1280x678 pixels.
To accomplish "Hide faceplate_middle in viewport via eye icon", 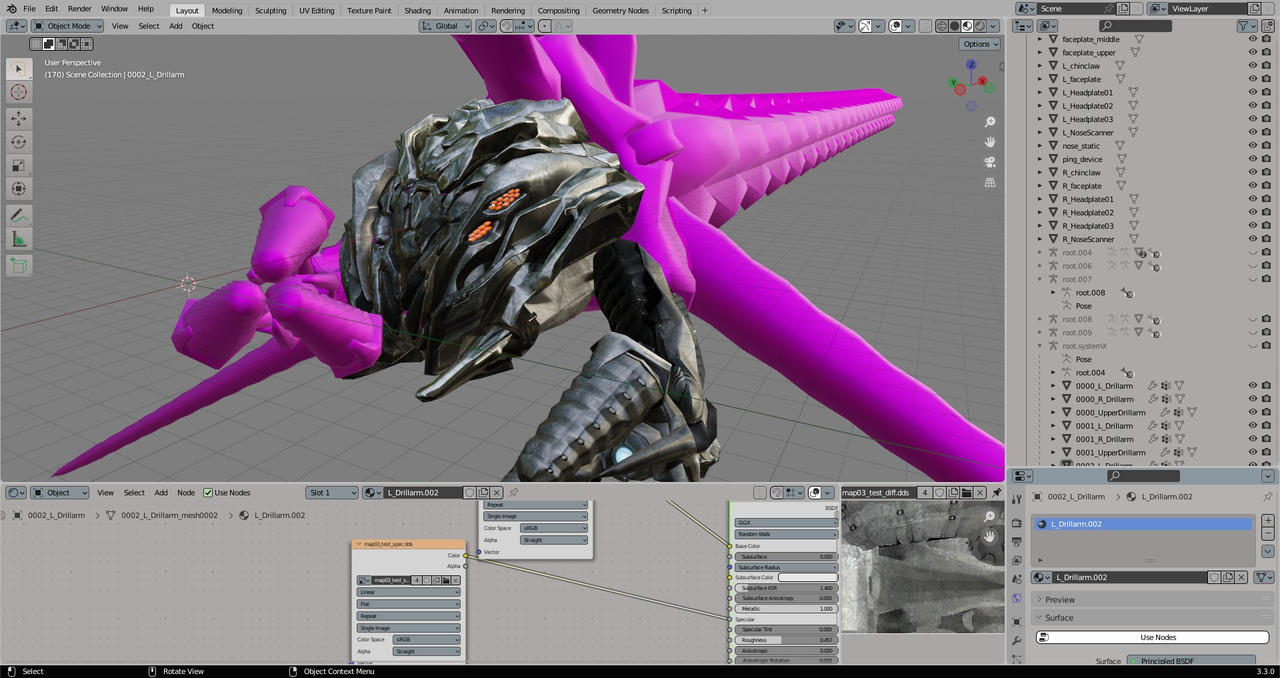I will [x=1252, y=39].
